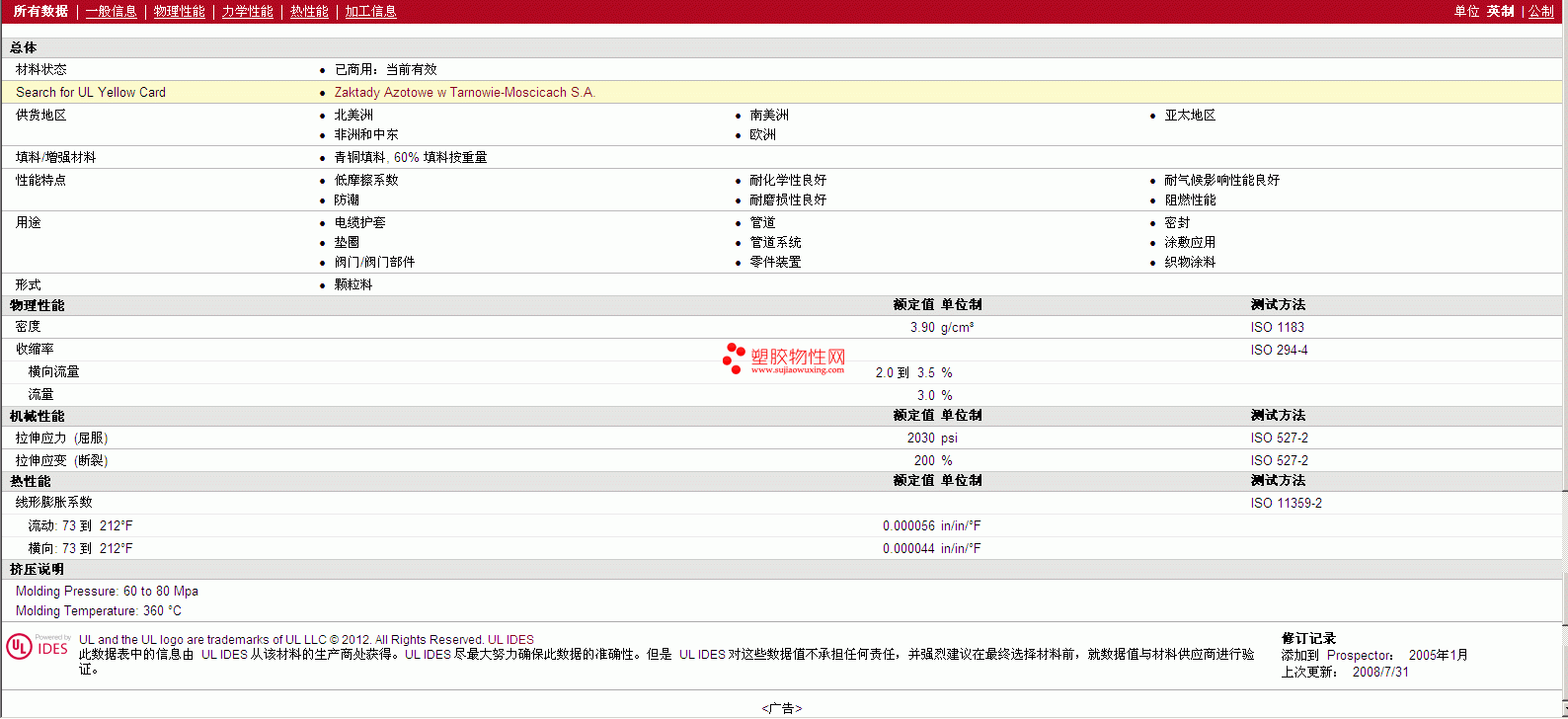Viewport: 1568px width, 719px height.
Task: Click the 热性能 section header row
Action: 784,481
